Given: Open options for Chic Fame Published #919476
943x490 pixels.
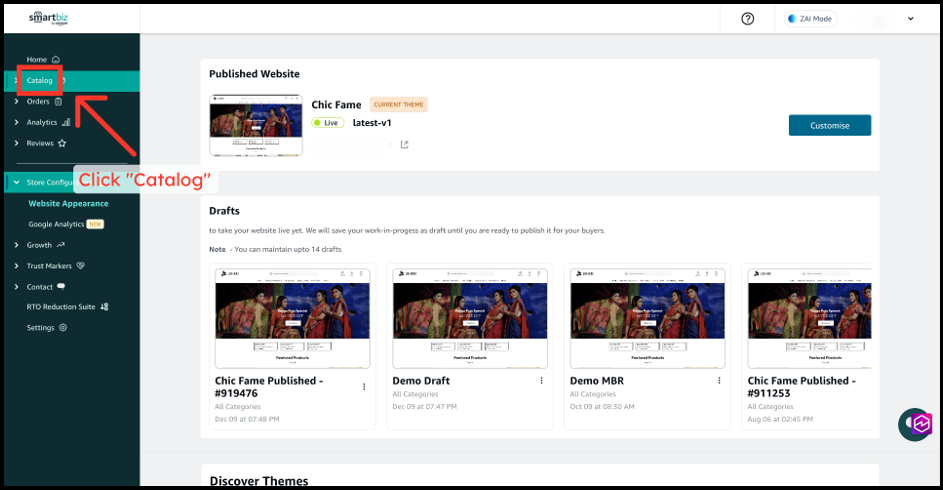Looking at the screenshot, I should coord(364,386).
